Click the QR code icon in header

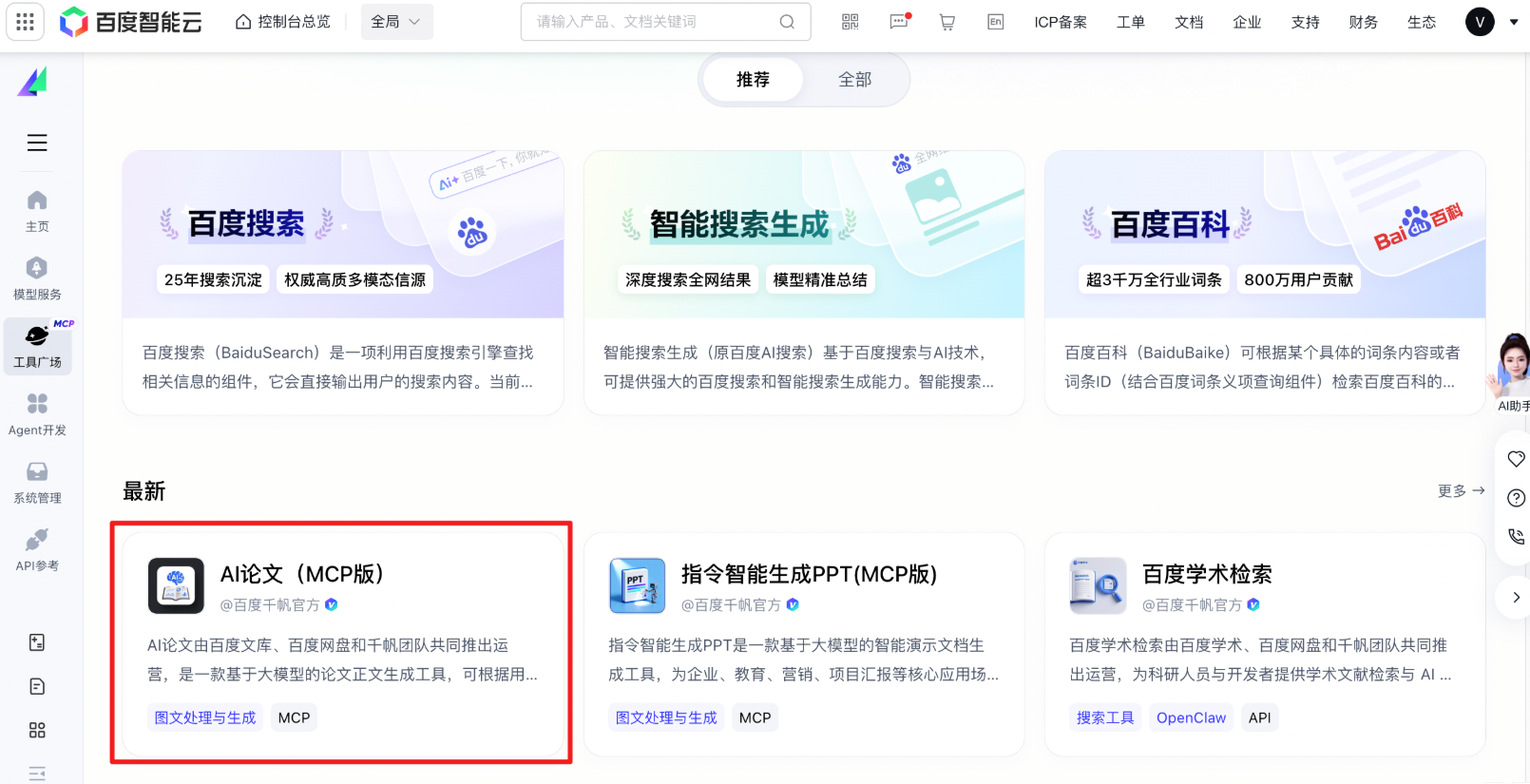click(x=851, y=22)
